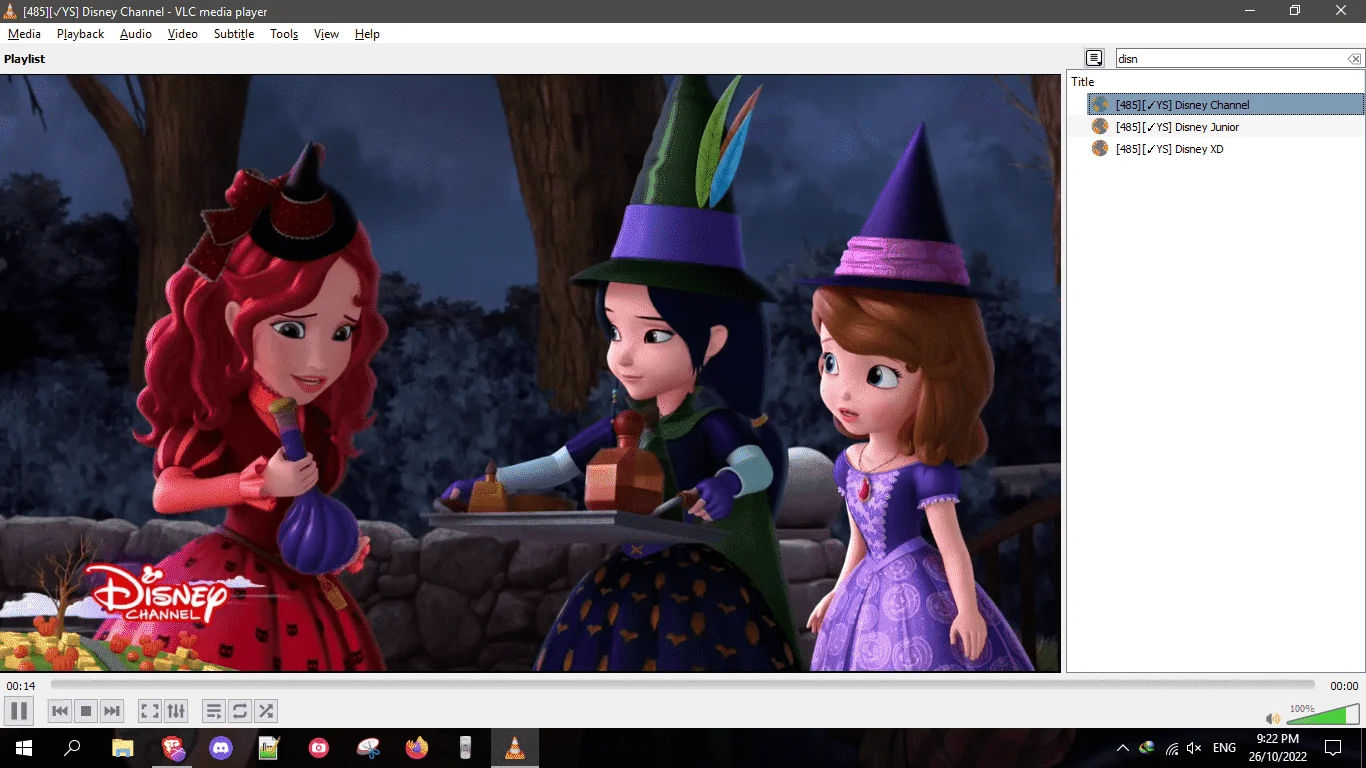Screen dimensions: 1366x768
Task: Select '[485][✓YS] Disney Junior' playlist entry
Action: pyautogui.click(x=1226, y=127)
